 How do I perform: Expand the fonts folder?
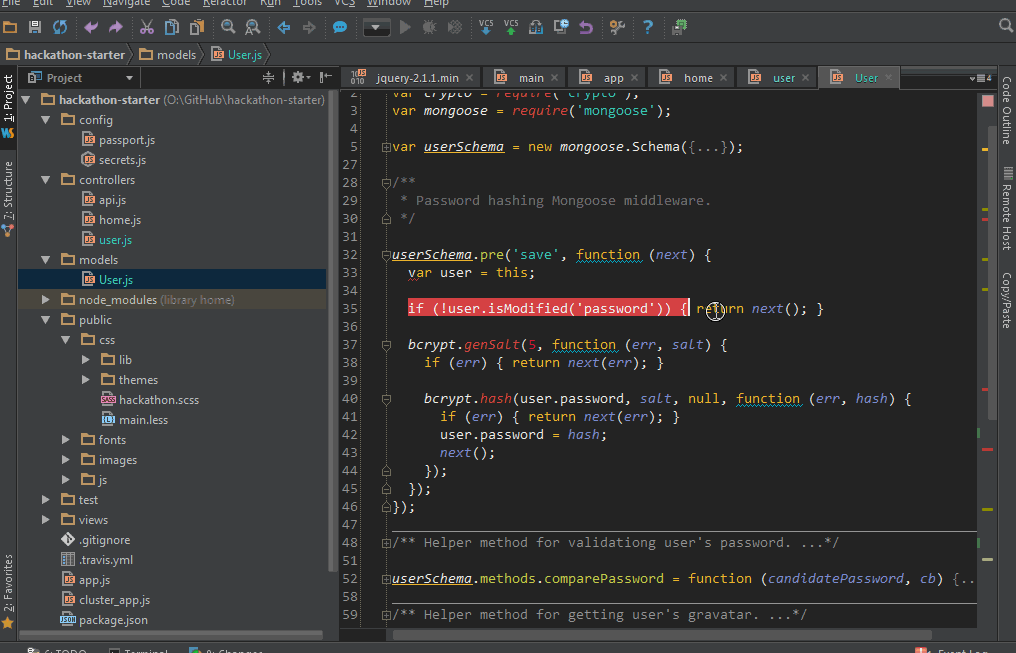65,440
